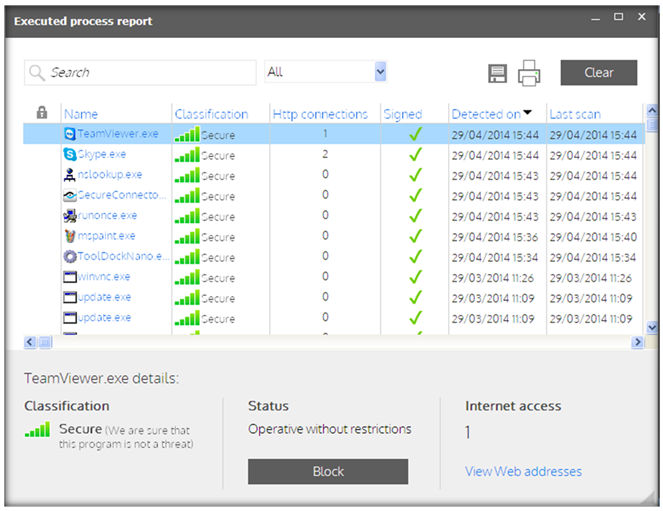Click the horizontal scrollbar left arrow
This screenshot has width=663, height=511.
(x=30, y=342)
